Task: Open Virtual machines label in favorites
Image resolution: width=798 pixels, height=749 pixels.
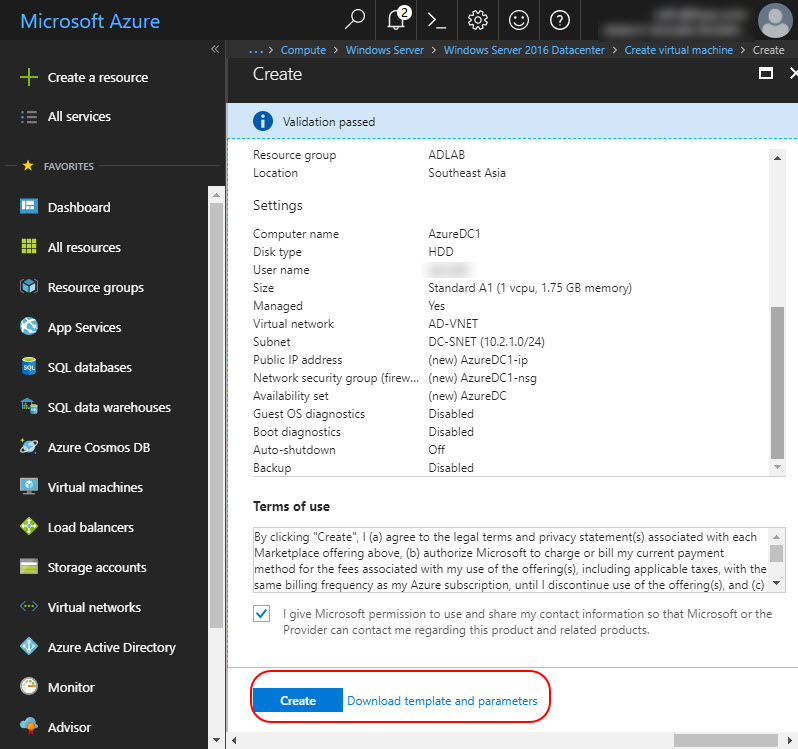Action: coord(95,487)
